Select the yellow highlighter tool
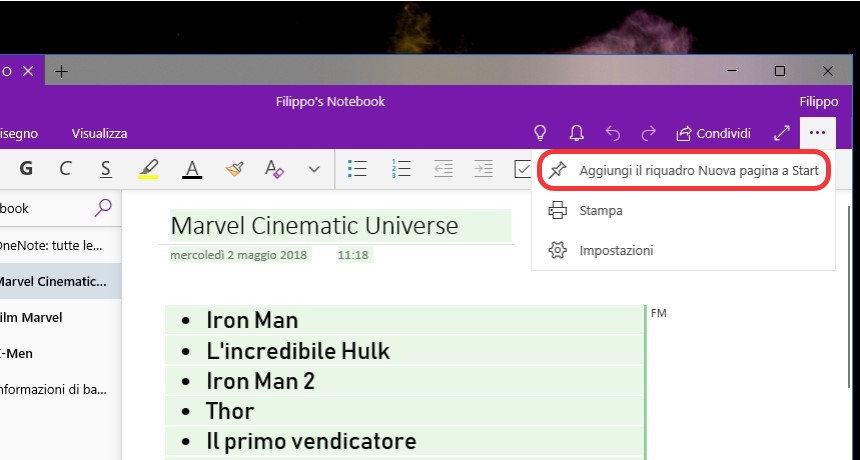Screen dimensions: 860x460 tap(148, 168)
